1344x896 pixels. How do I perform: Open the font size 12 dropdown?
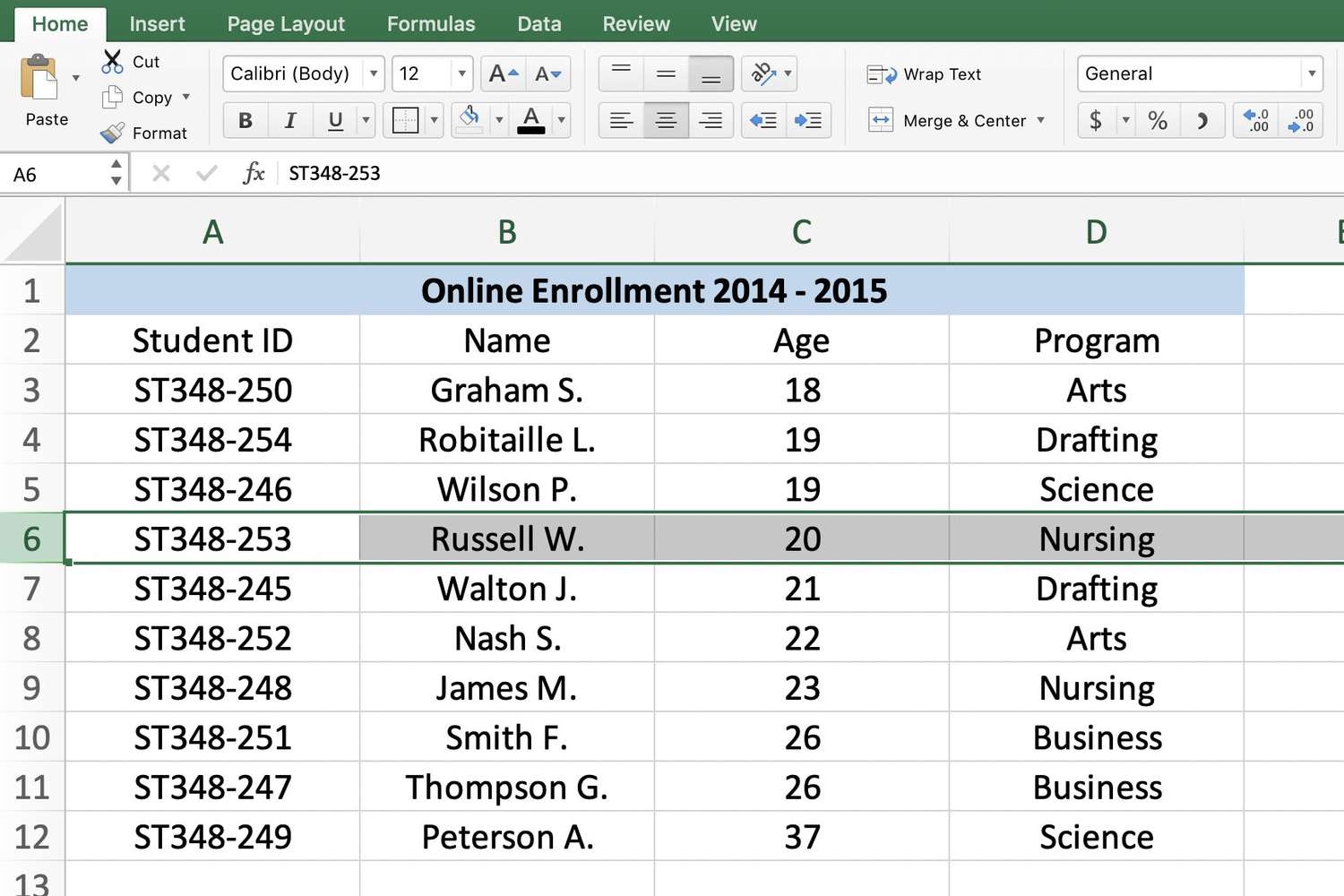[x=461, y=73]
